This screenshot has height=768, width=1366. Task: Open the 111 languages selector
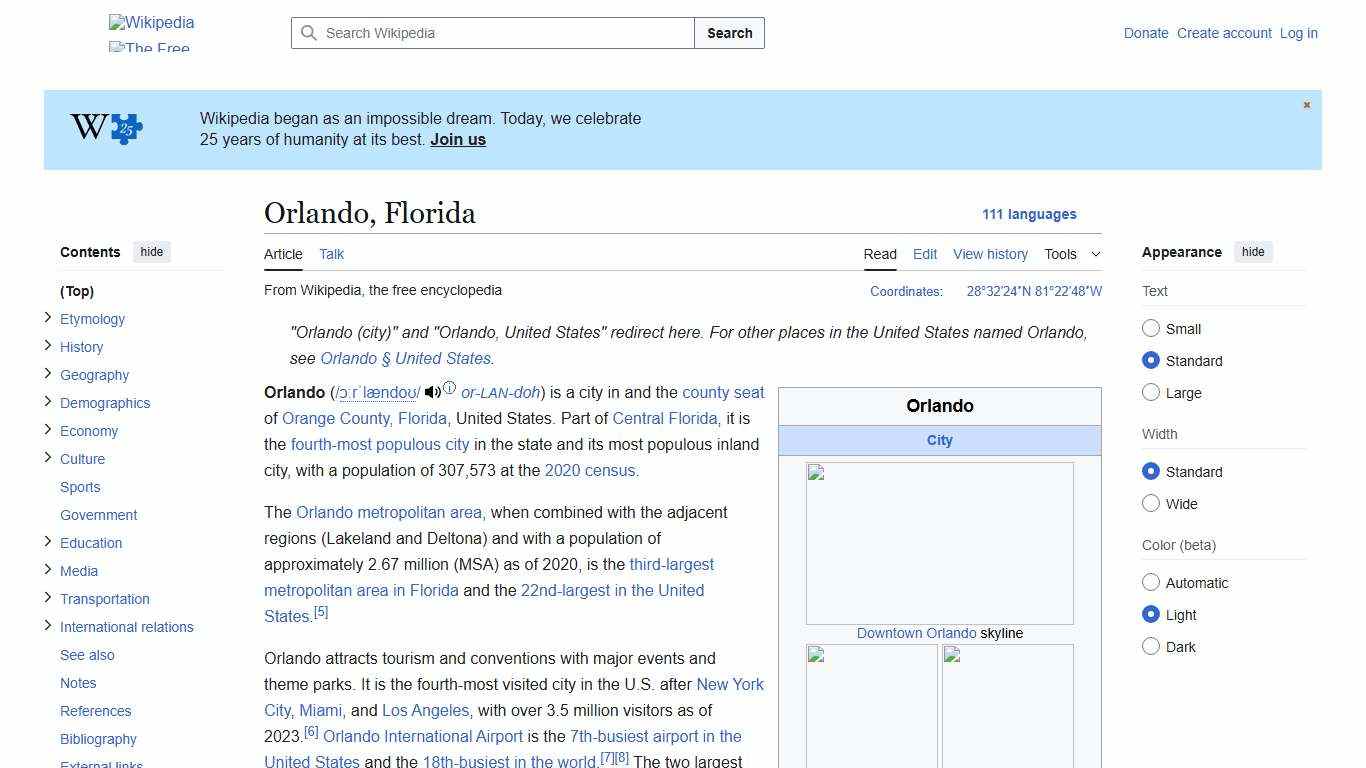point(1030,214)
